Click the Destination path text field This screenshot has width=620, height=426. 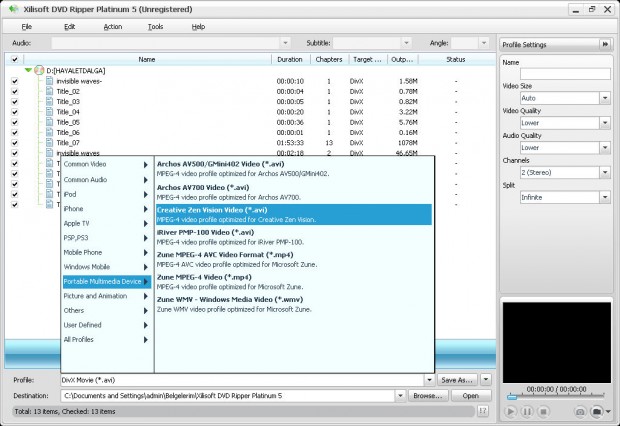pos(228,396)
